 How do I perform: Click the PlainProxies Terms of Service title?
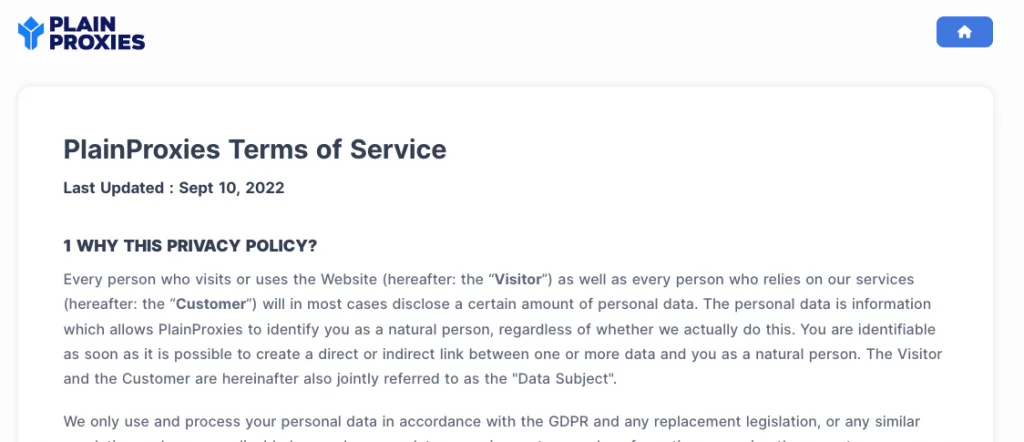click(x=255, y=150)
